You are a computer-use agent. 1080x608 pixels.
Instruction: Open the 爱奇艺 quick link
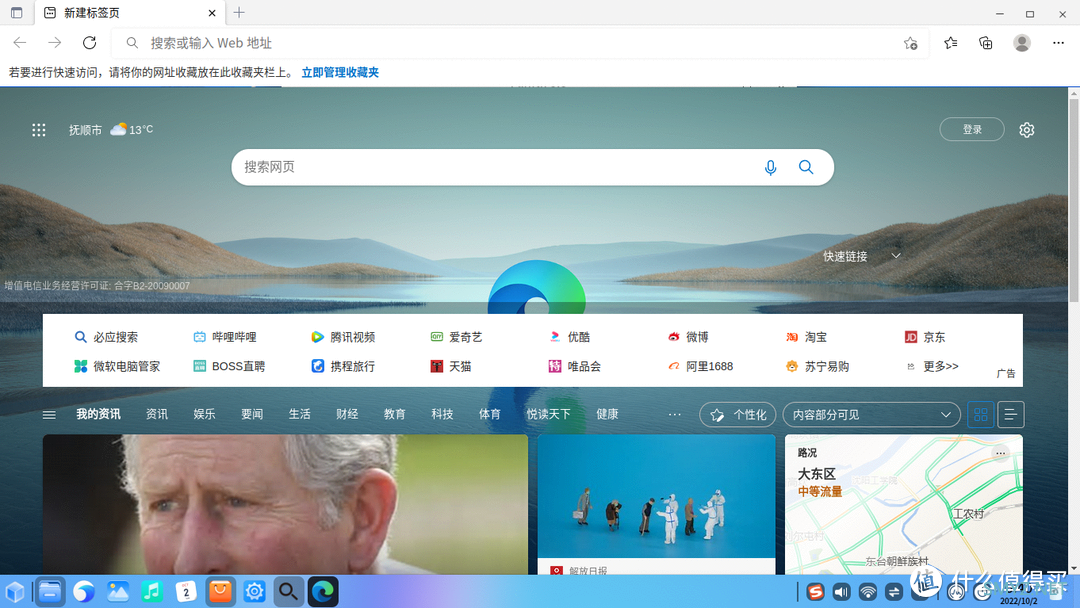[456, 337]
